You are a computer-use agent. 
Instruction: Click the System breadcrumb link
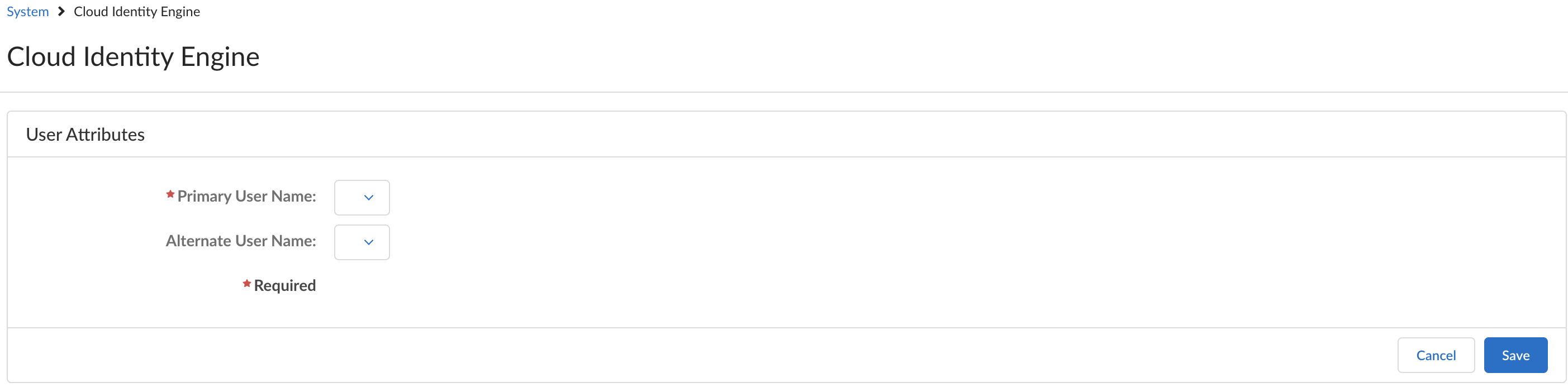(x=27, y=12)
